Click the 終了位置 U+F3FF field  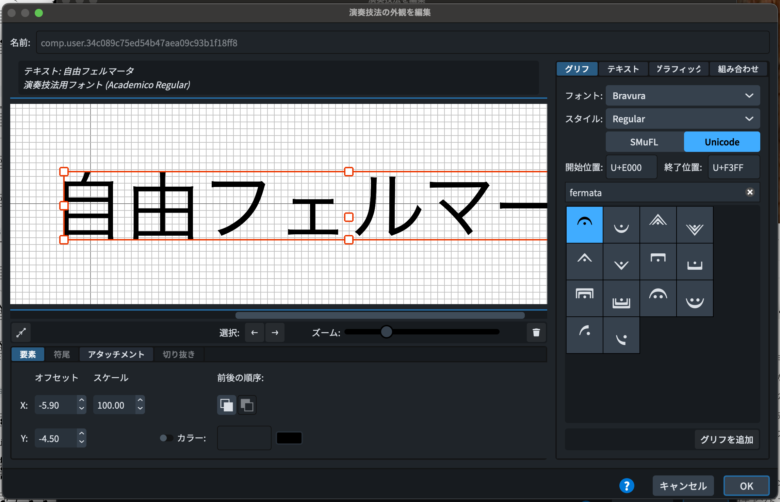click(734, 168)
